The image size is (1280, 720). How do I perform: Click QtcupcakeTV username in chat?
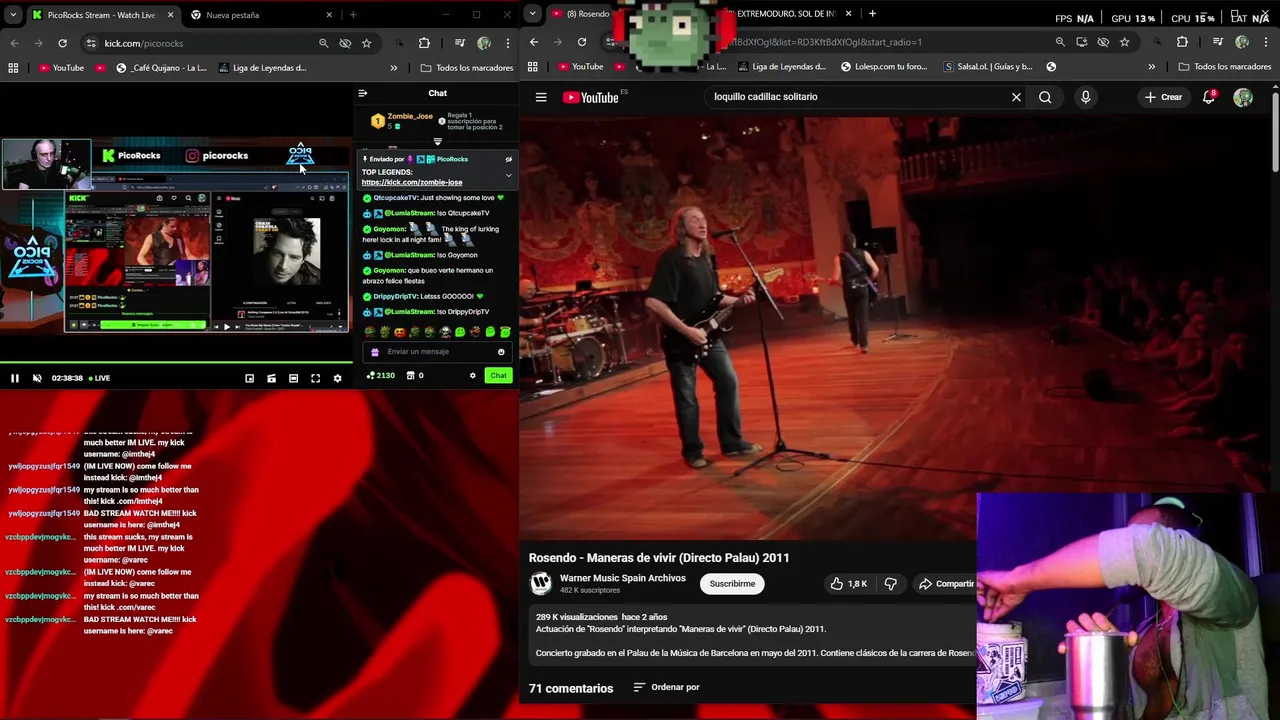point(396,198)
